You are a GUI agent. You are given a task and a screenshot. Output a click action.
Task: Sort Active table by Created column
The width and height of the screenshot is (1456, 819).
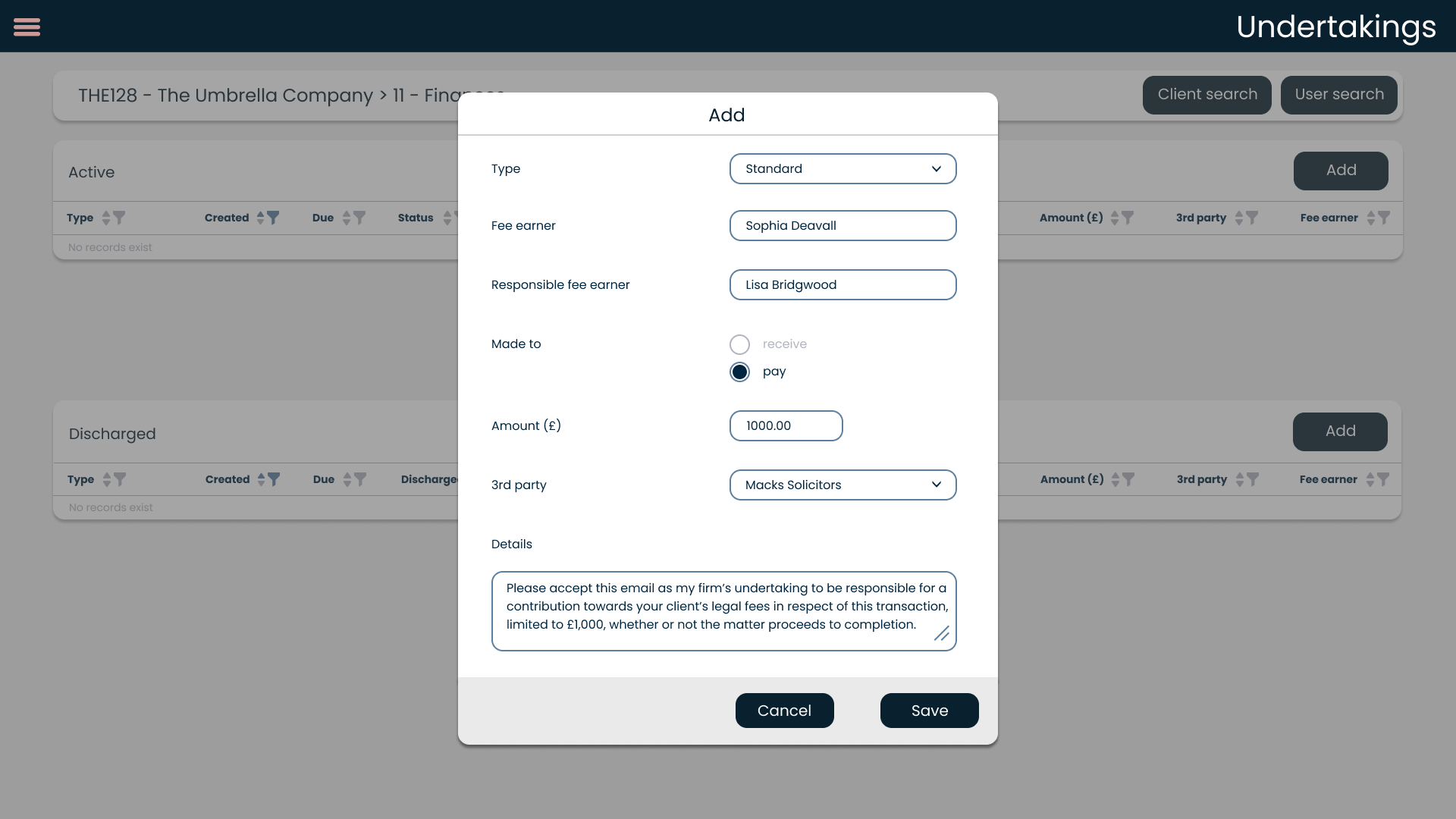(260, 218)
